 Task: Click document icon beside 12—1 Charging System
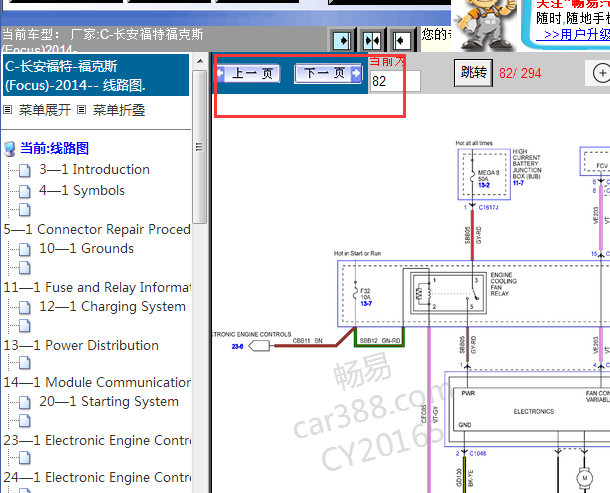(x=25, y=307)
